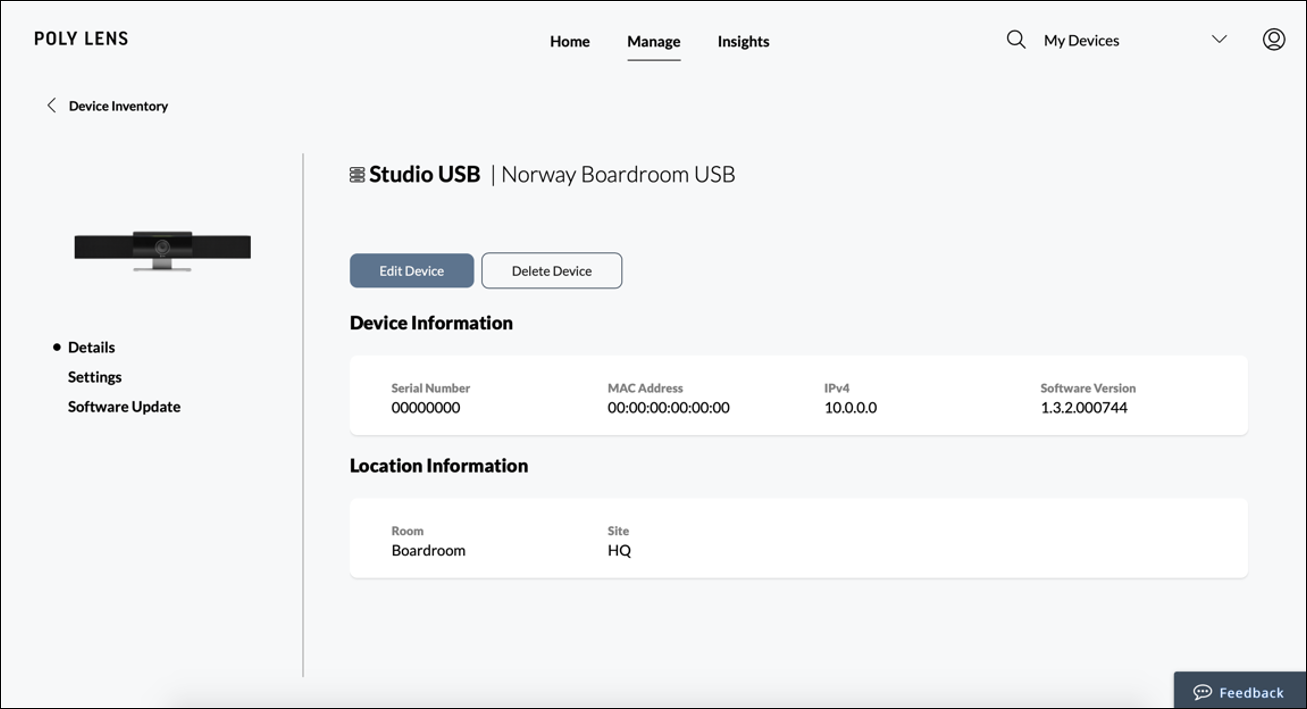Select the Serial Number value 00000000
The height and width of the screenshot is (709, 1307).
tap(427, 407)
